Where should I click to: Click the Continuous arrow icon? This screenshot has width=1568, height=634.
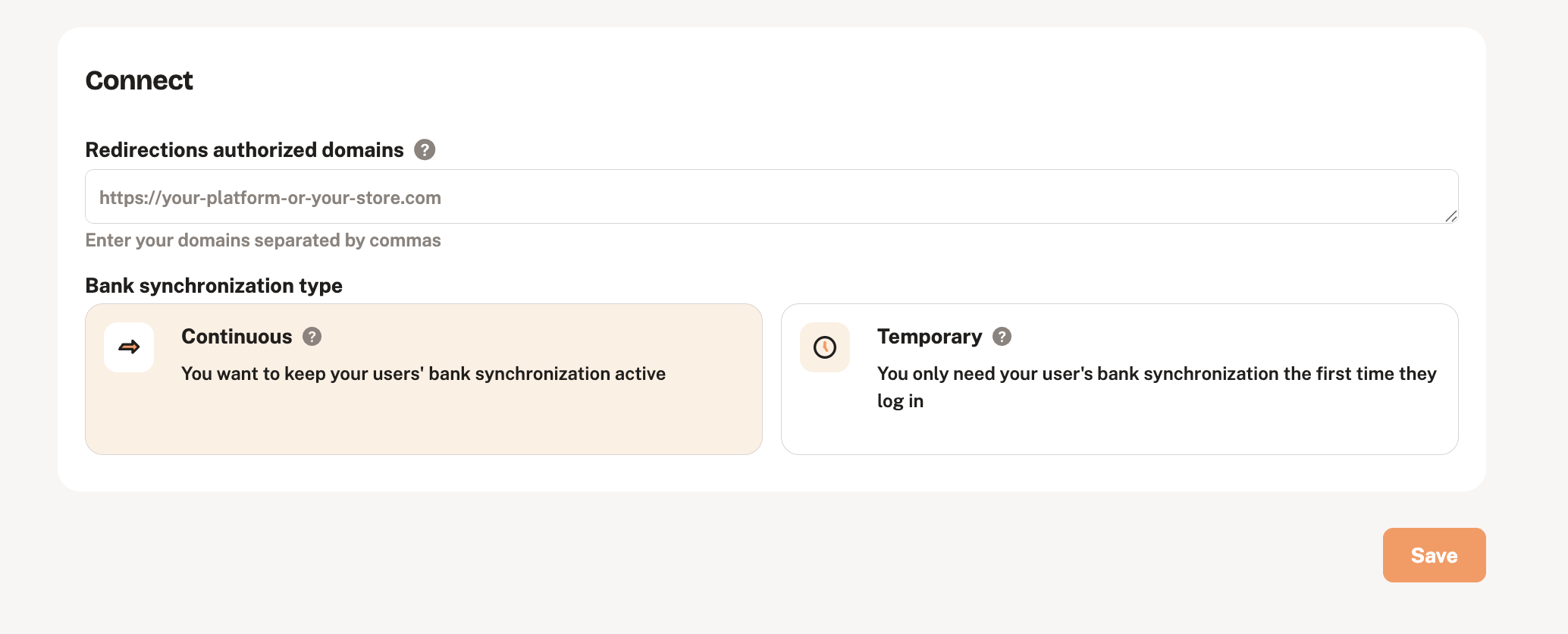tap(129, 347)
